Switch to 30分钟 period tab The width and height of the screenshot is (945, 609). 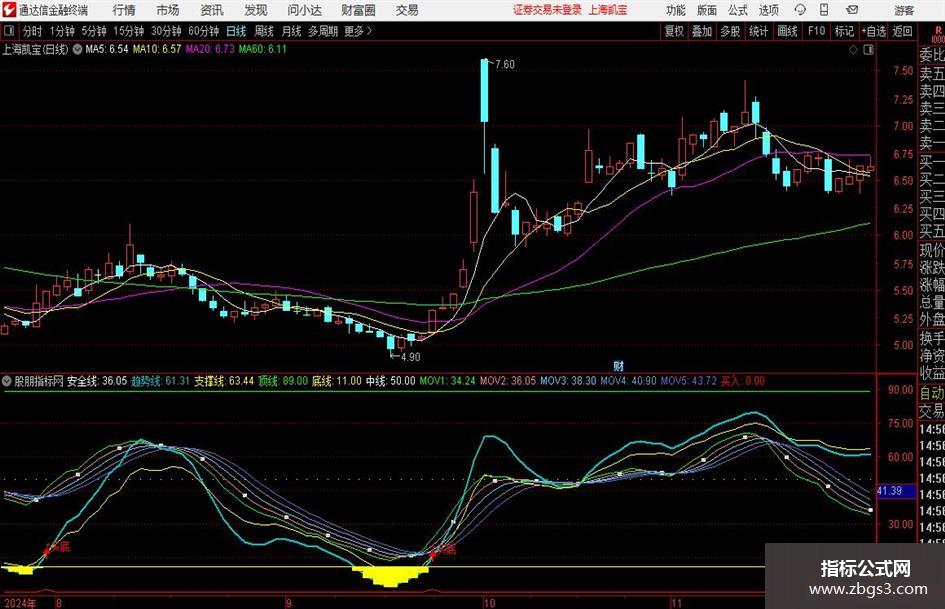tap(166, 31)
